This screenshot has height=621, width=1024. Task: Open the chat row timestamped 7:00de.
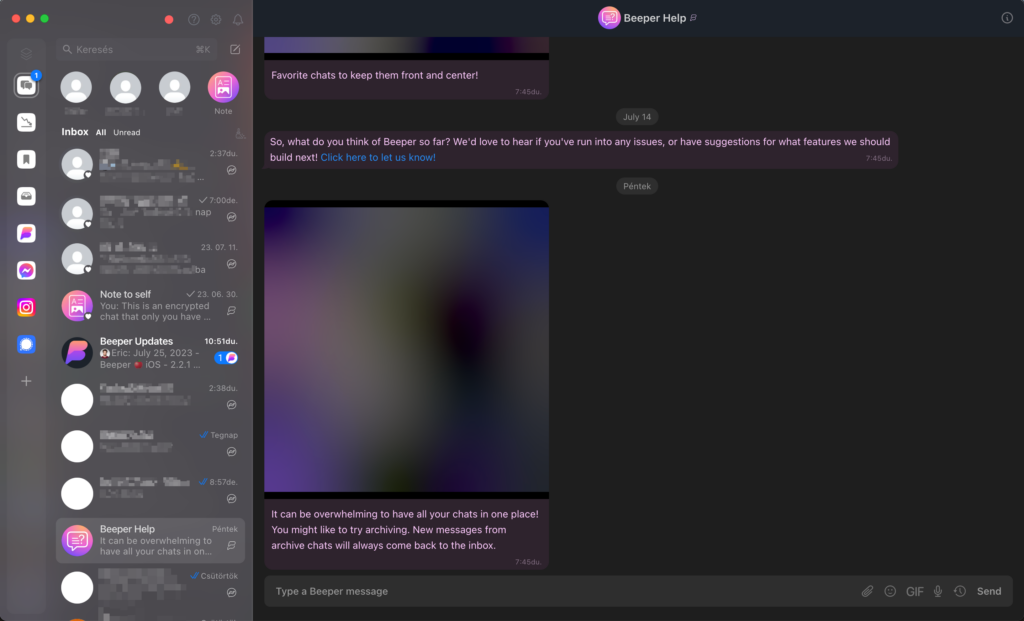(150, 212)
